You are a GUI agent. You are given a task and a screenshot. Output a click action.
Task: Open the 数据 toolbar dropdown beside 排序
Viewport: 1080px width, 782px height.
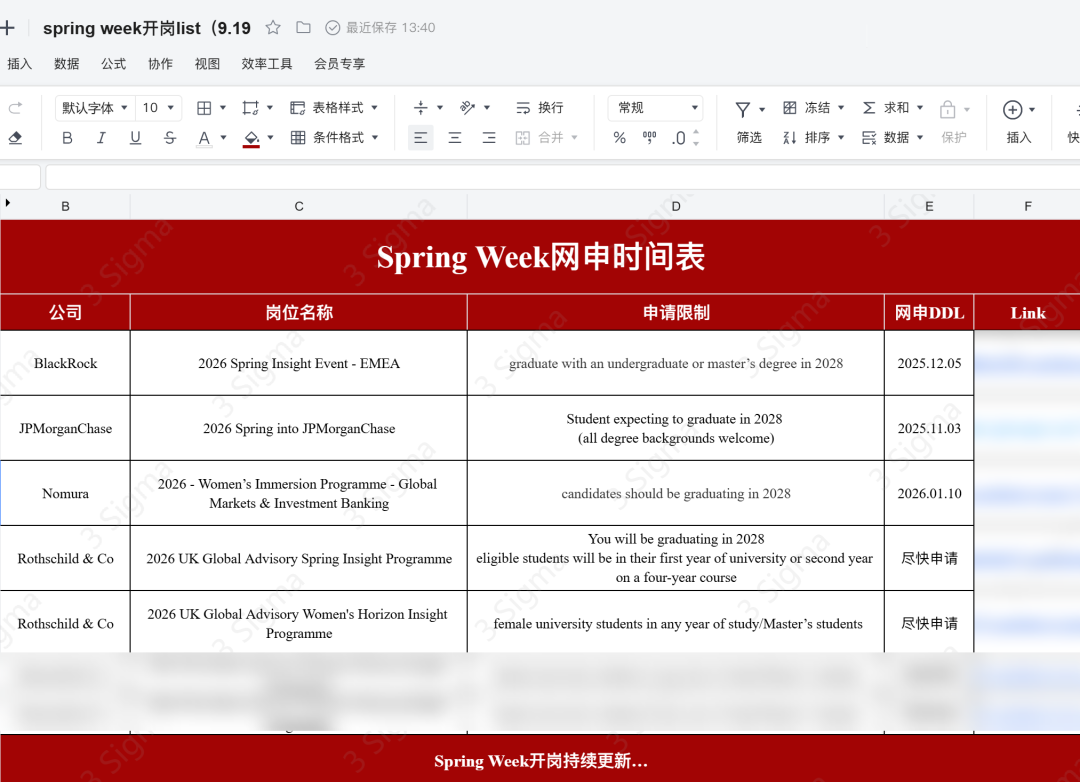coord(892,138)
